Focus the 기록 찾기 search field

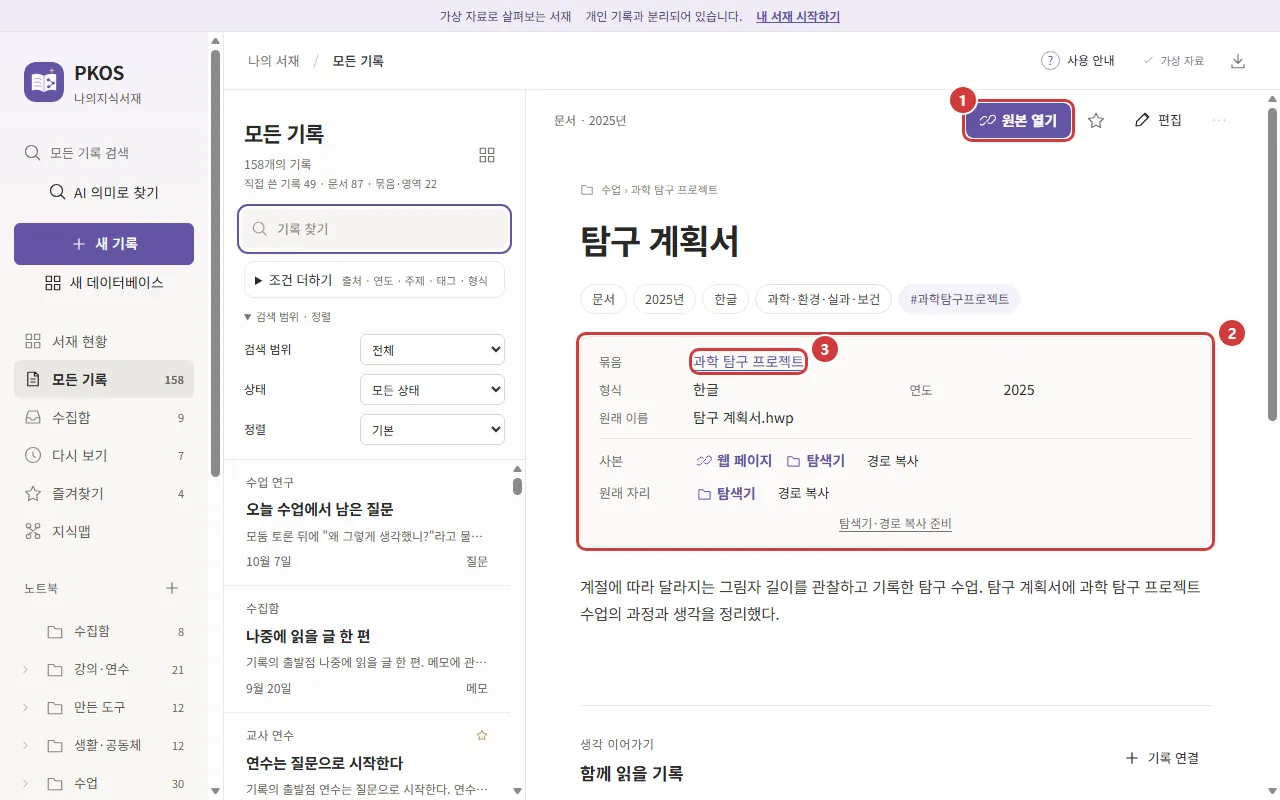pos(374,229)
